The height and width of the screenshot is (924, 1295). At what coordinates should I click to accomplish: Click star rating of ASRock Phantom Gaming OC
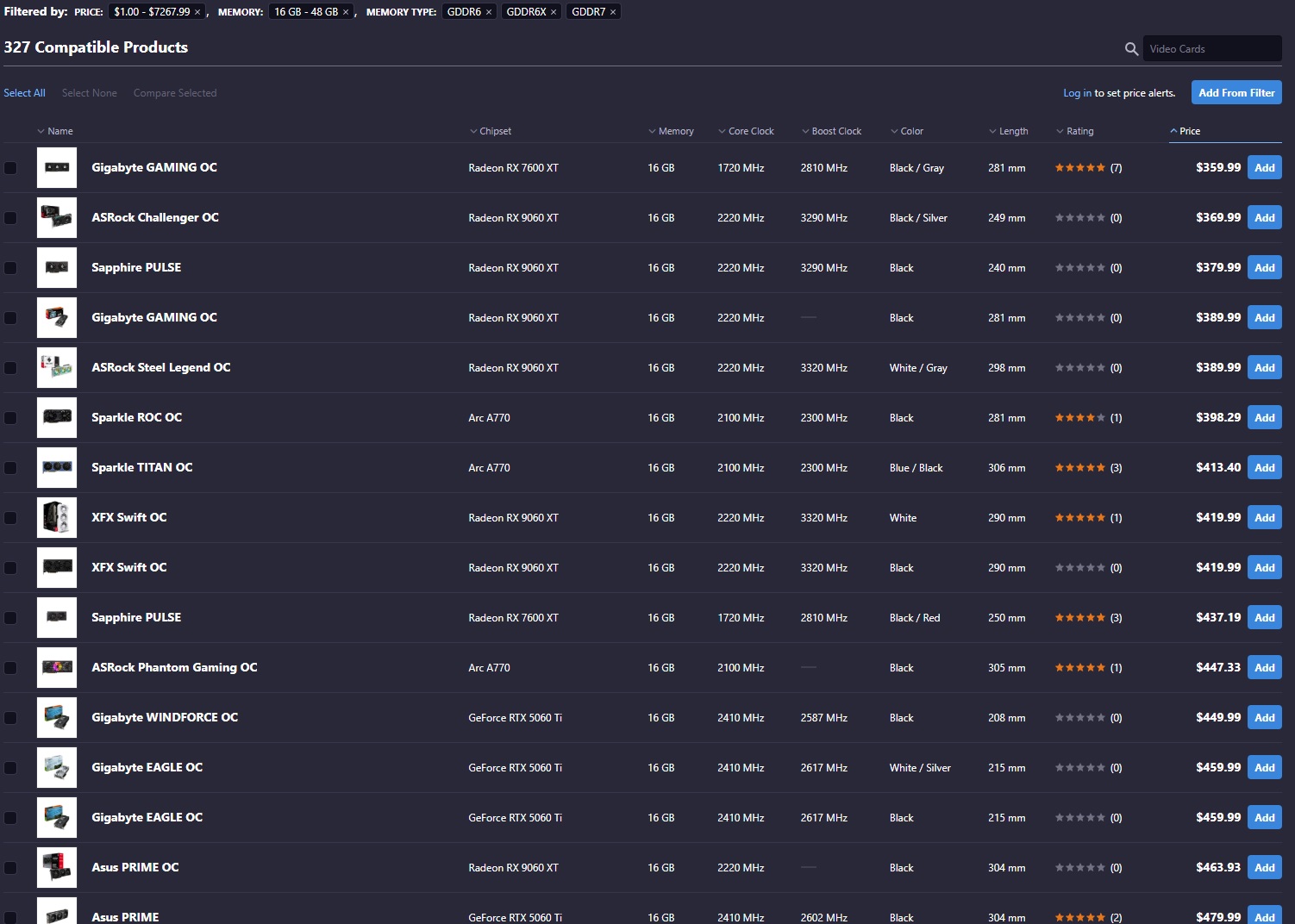[x=1080, y=668]
